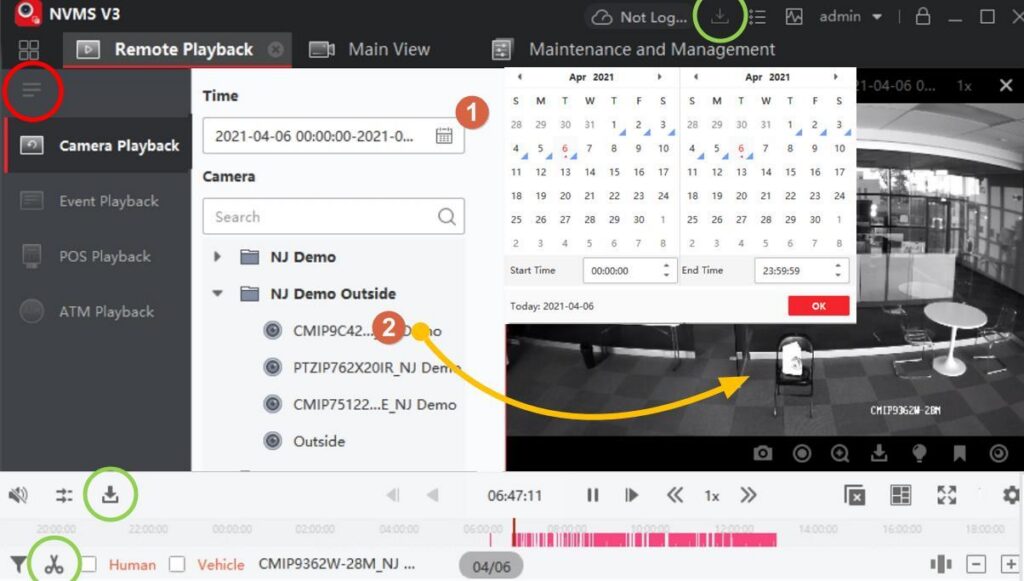
Task: Open the module grid menu icon
Action: pos(29,50)
